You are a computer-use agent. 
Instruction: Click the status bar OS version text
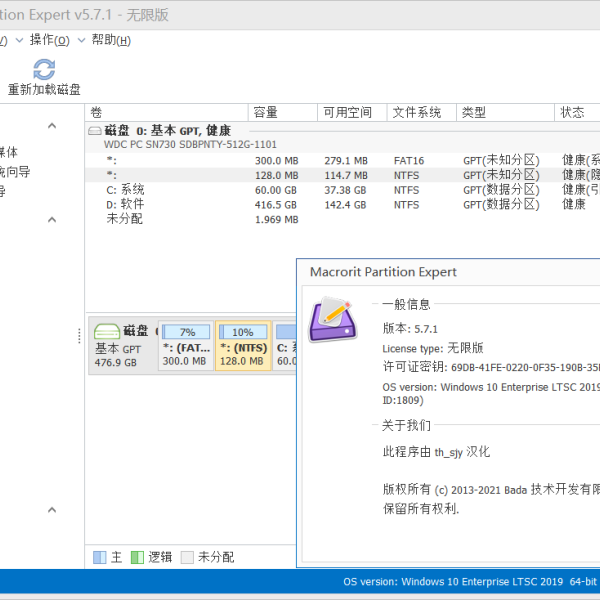pos(470,582)
